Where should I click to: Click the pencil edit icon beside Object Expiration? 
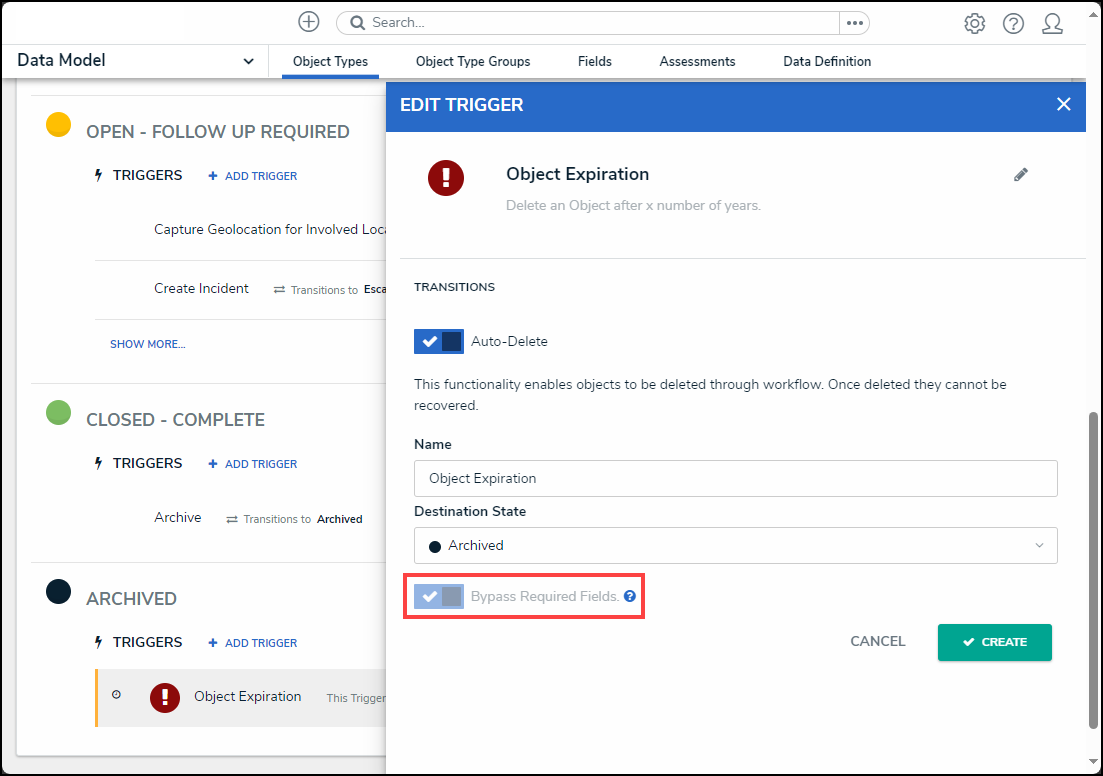tap(1020, 175)
